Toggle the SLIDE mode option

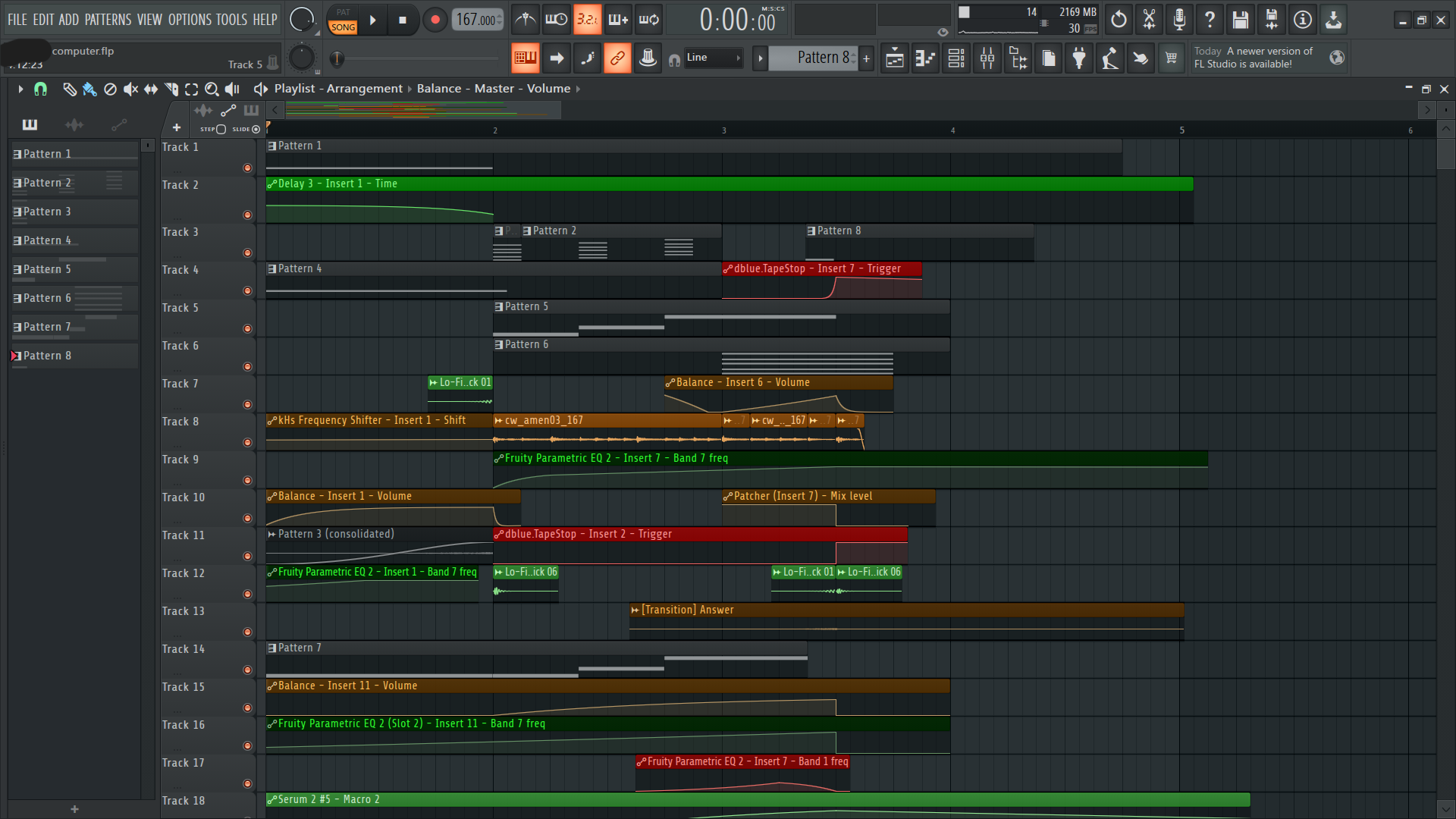[x=256, y=130]
